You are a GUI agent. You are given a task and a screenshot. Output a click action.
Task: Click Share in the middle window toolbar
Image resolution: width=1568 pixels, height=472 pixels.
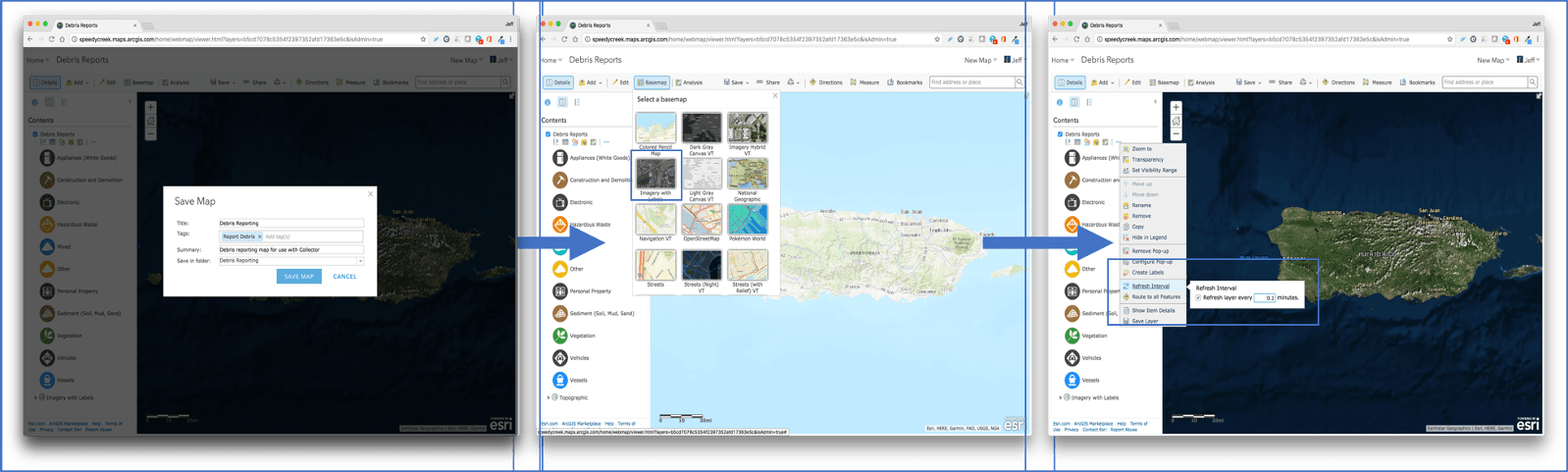pyautogui.click(x=768, y=82)
